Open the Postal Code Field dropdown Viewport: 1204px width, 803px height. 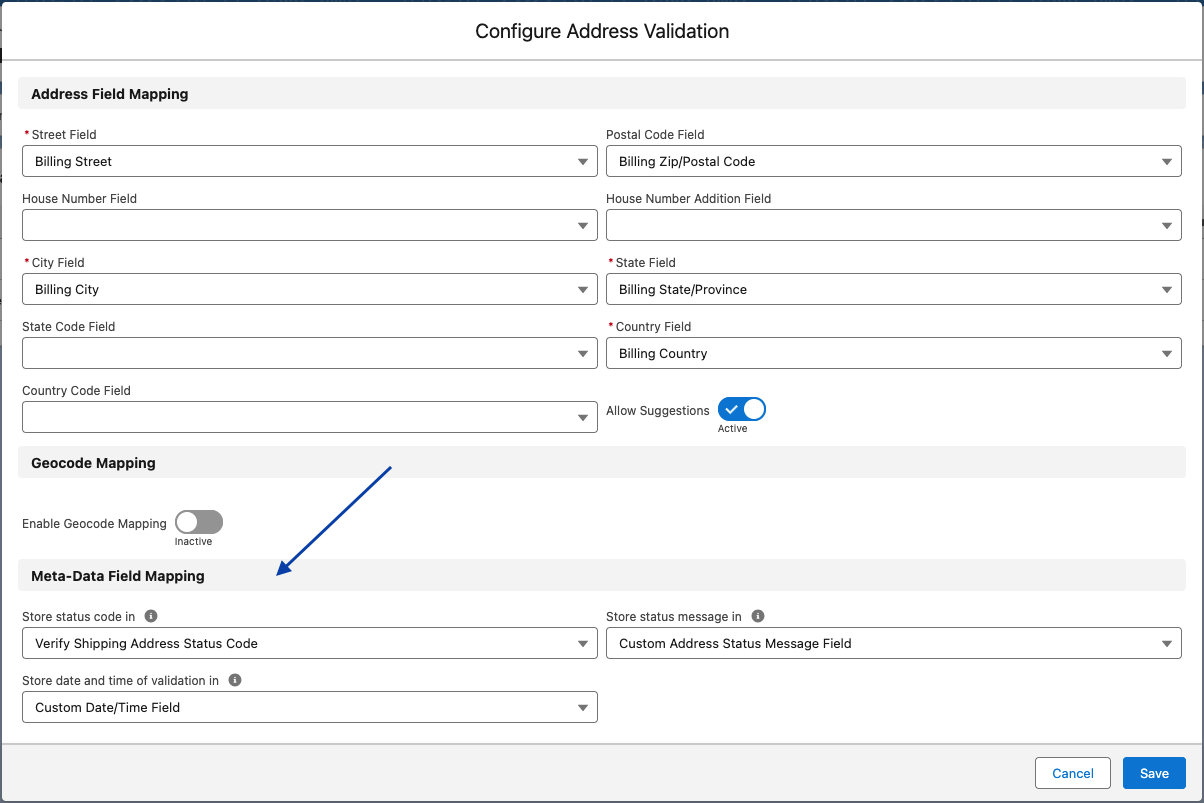pyautogui.click(x=894, y=161)
